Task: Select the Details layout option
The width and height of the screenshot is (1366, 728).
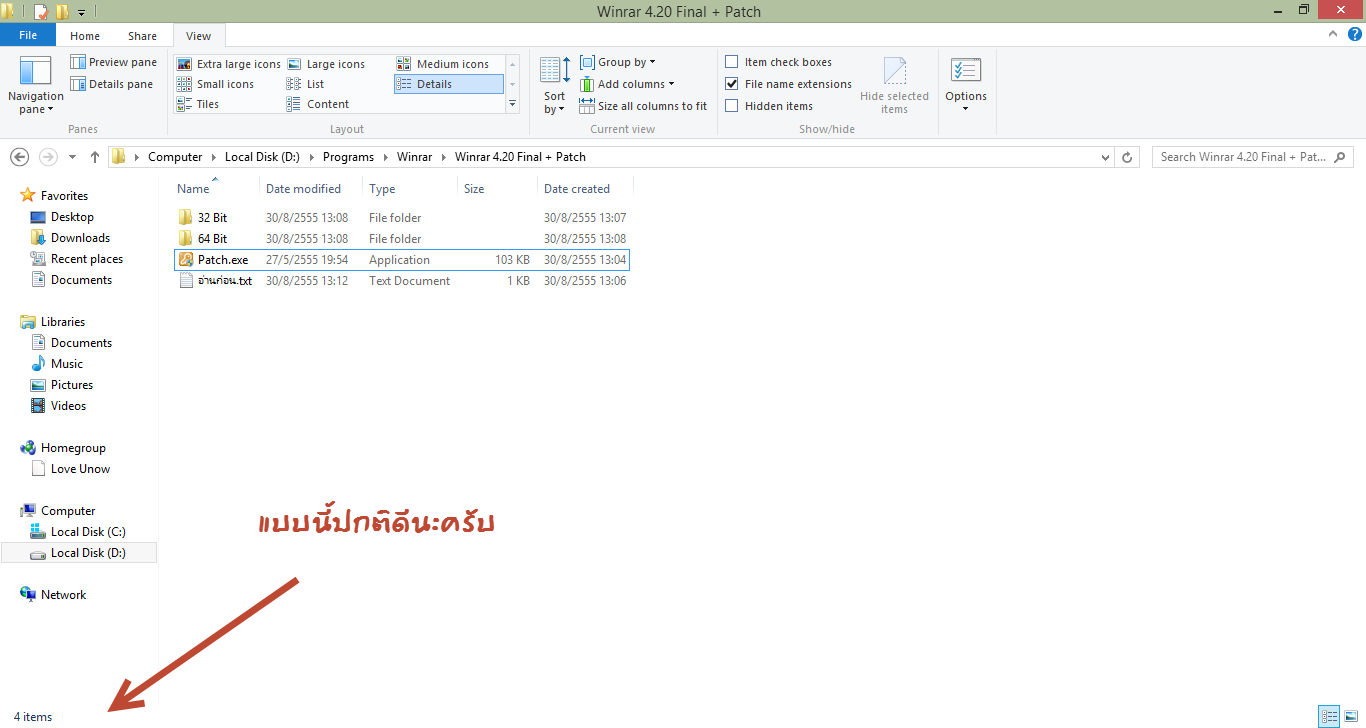Action: click(x=449, y=84)
